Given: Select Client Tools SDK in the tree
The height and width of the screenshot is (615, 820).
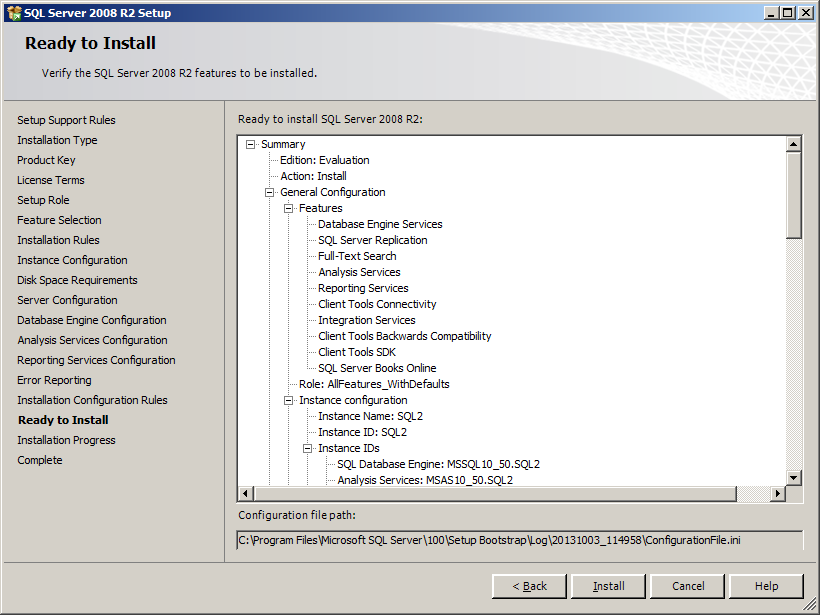Looking at the screenshot, I should click(x=357, y=352).
